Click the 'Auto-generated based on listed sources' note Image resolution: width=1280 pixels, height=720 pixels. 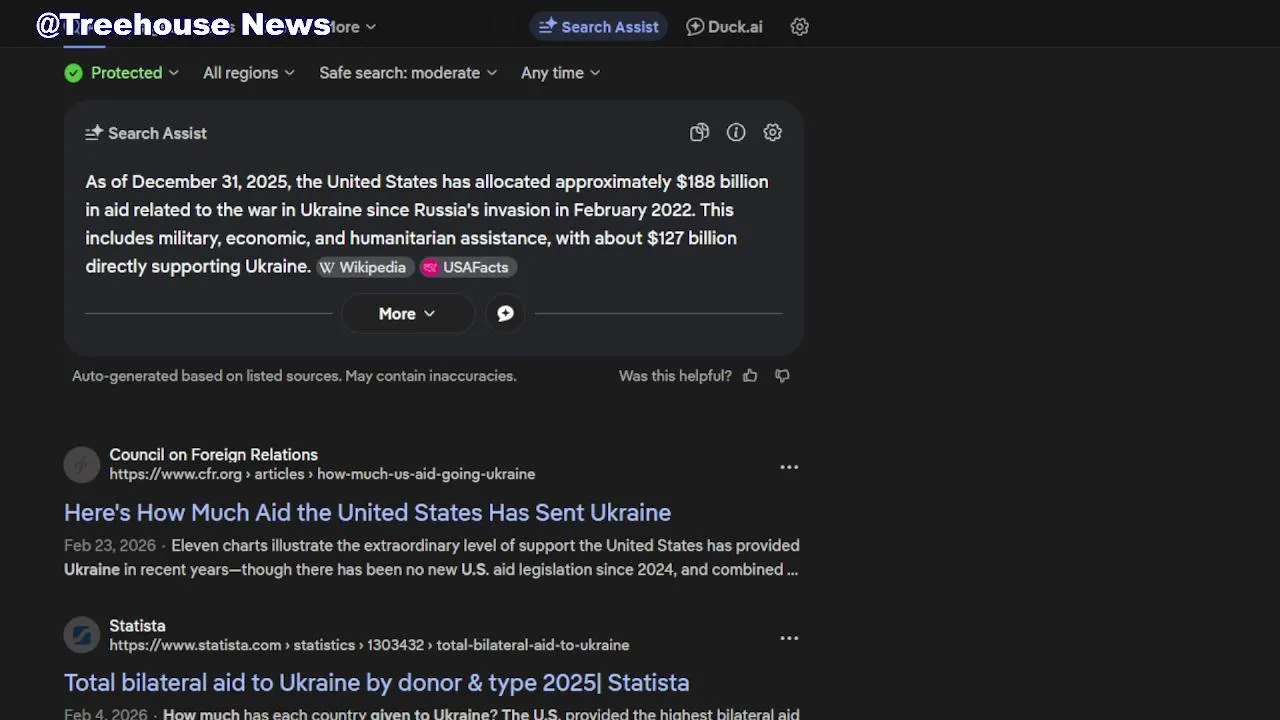tap(294, 376)
